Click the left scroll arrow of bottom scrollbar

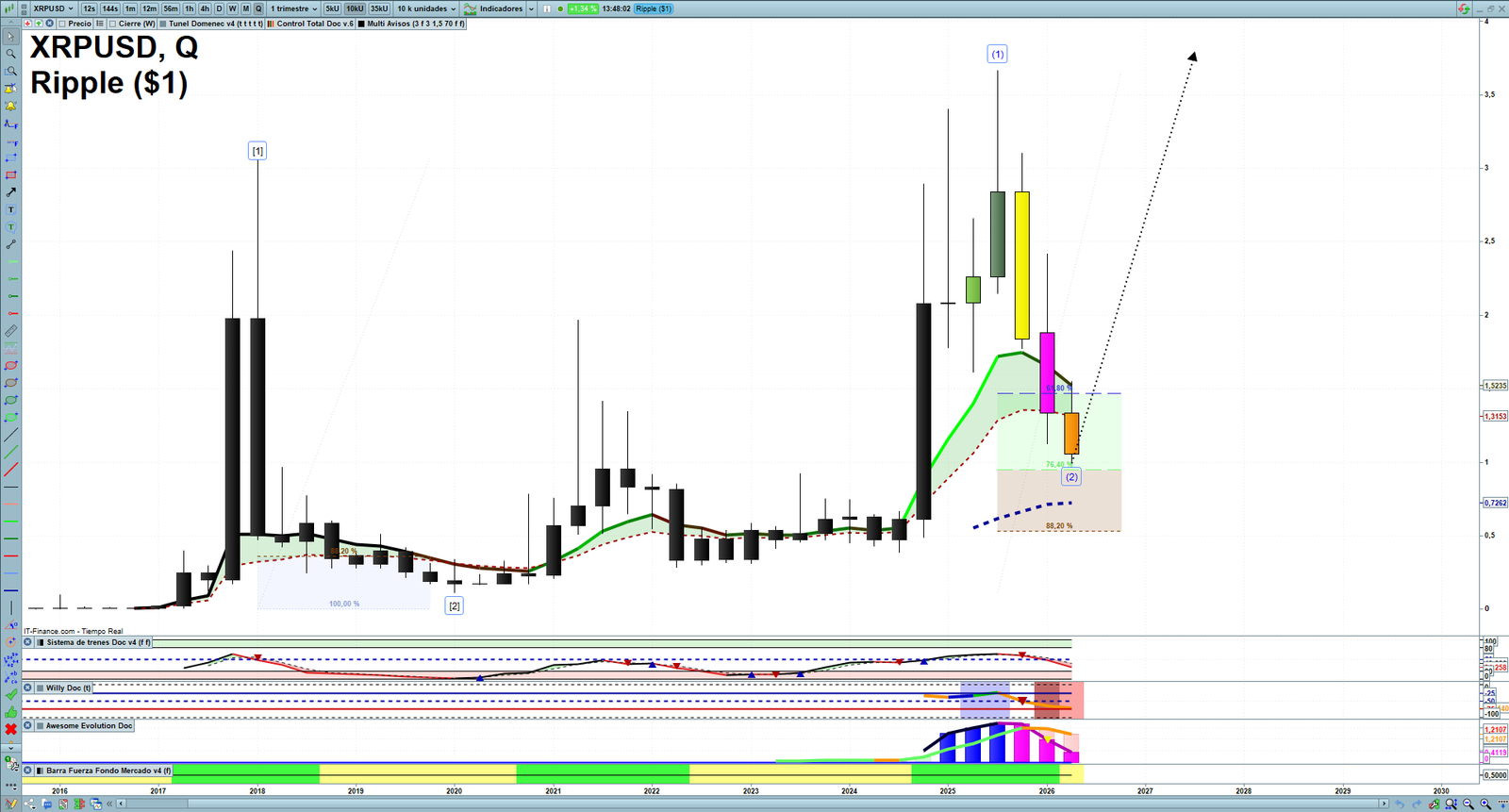(x=121, y=804)
